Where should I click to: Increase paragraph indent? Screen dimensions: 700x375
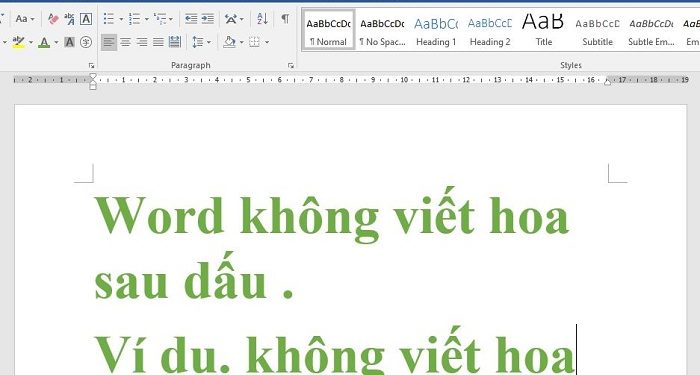point(208,19)
